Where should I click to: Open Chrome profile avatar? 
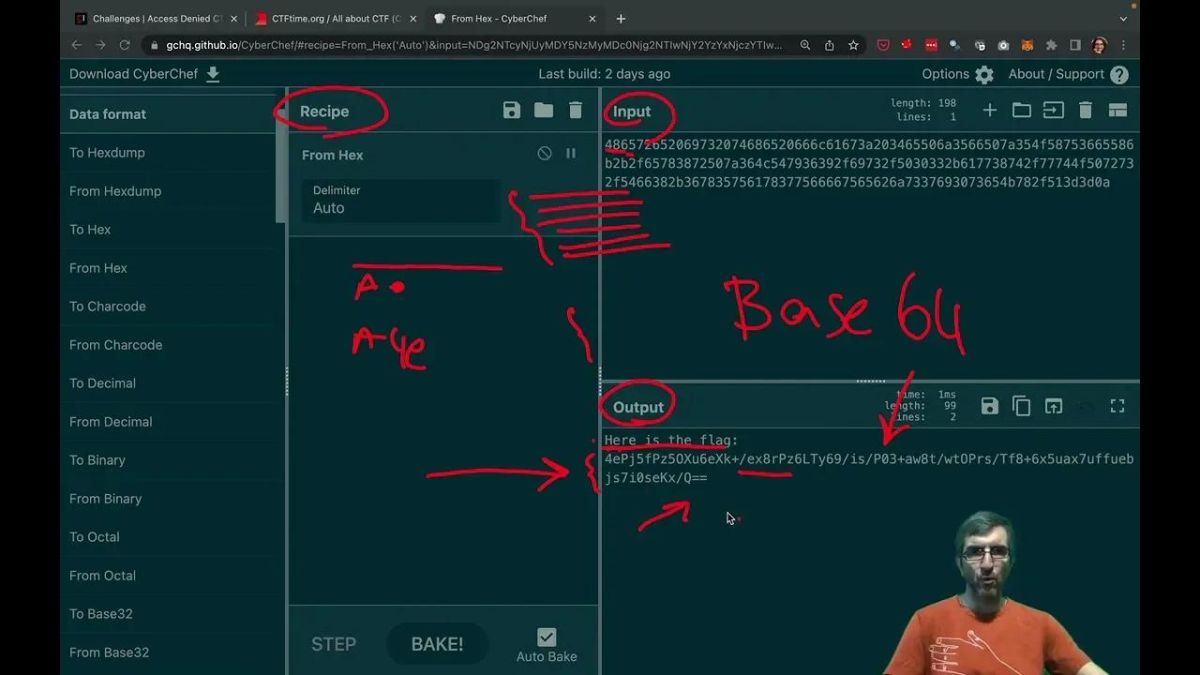1099,45
